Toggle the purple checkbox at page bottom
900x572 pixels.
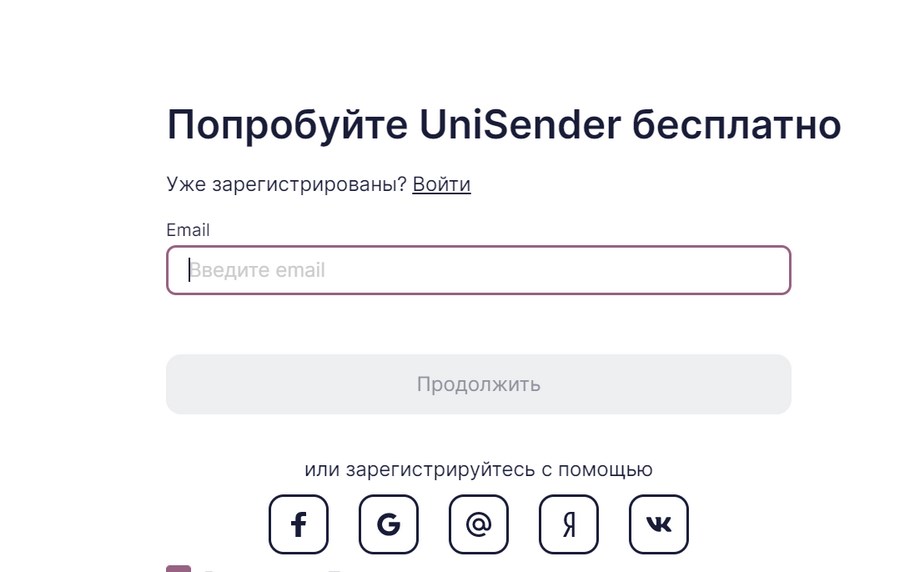tap(178, 568)
